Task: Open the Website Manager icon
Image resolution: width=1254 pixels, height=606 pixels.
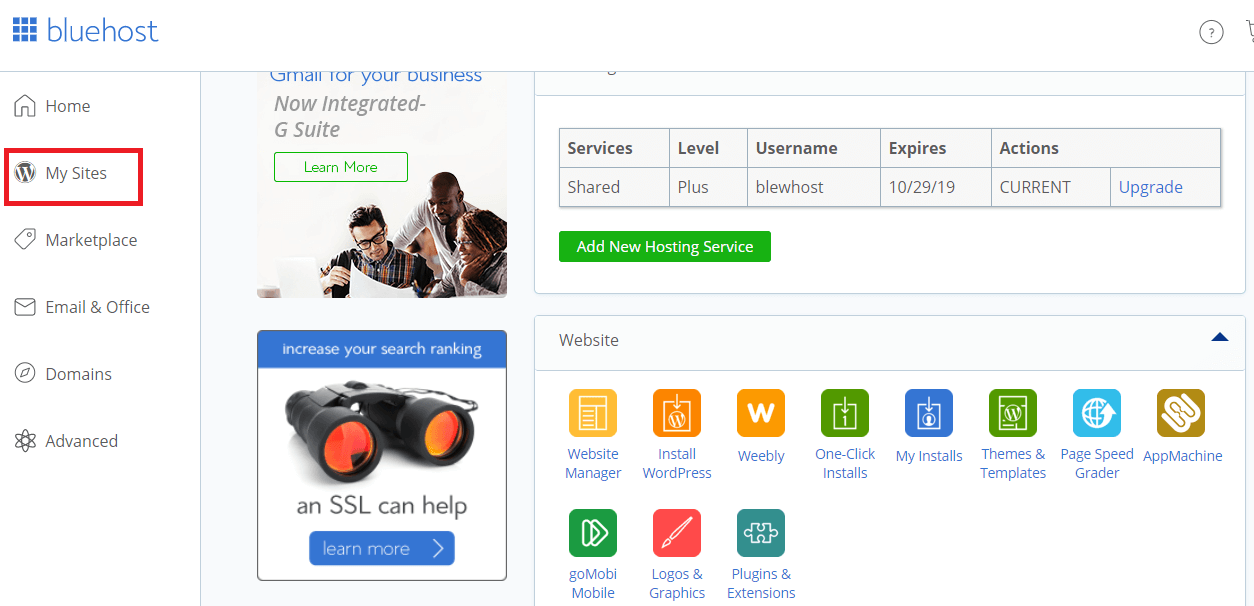Action: click(593, 413)
